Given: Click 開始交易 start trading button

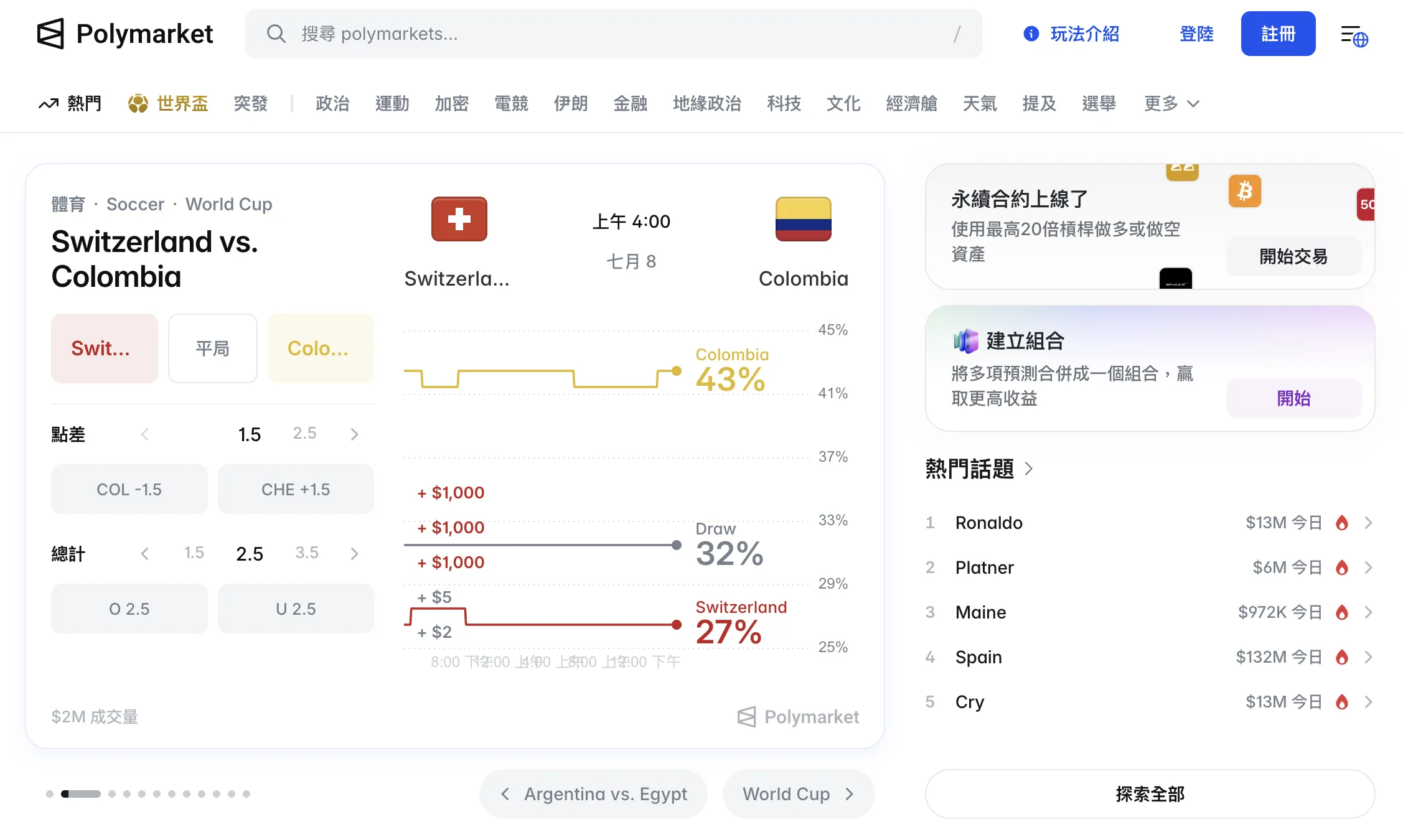Looking at the screenshot, I should point(1293,256).
